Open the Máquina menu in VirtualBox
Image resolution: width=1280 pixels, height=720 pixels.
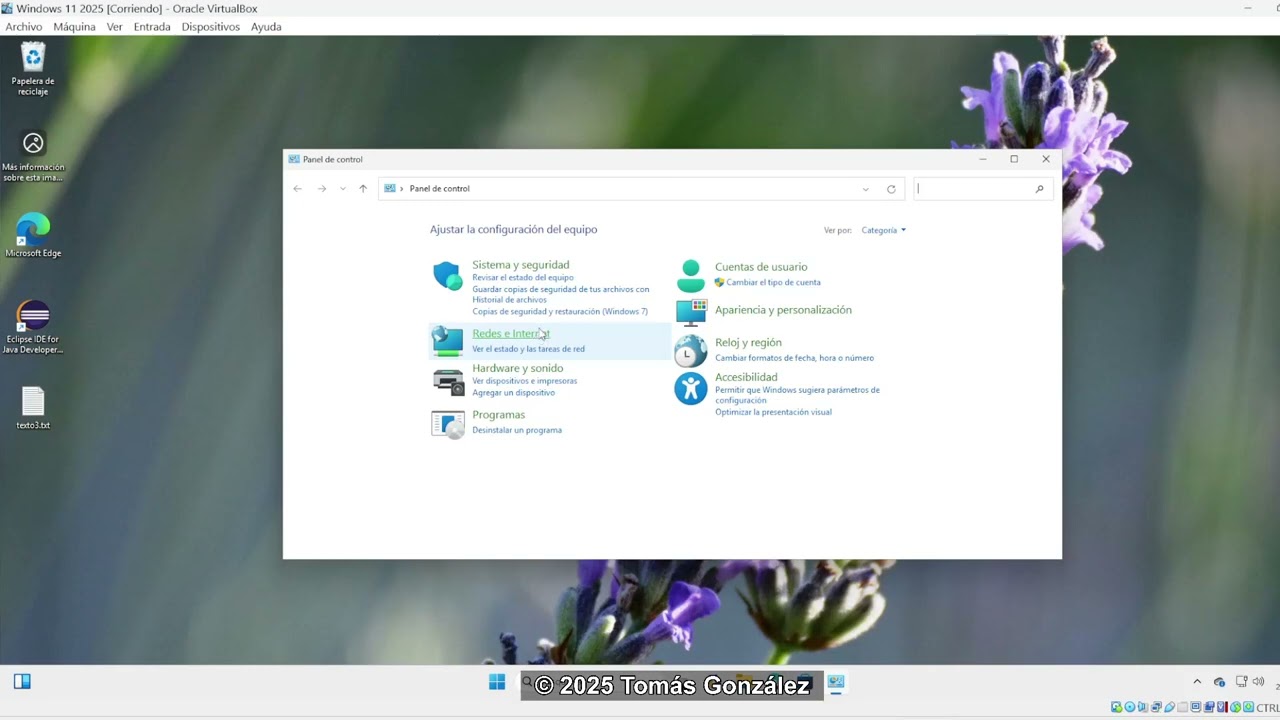coord(75,27)
